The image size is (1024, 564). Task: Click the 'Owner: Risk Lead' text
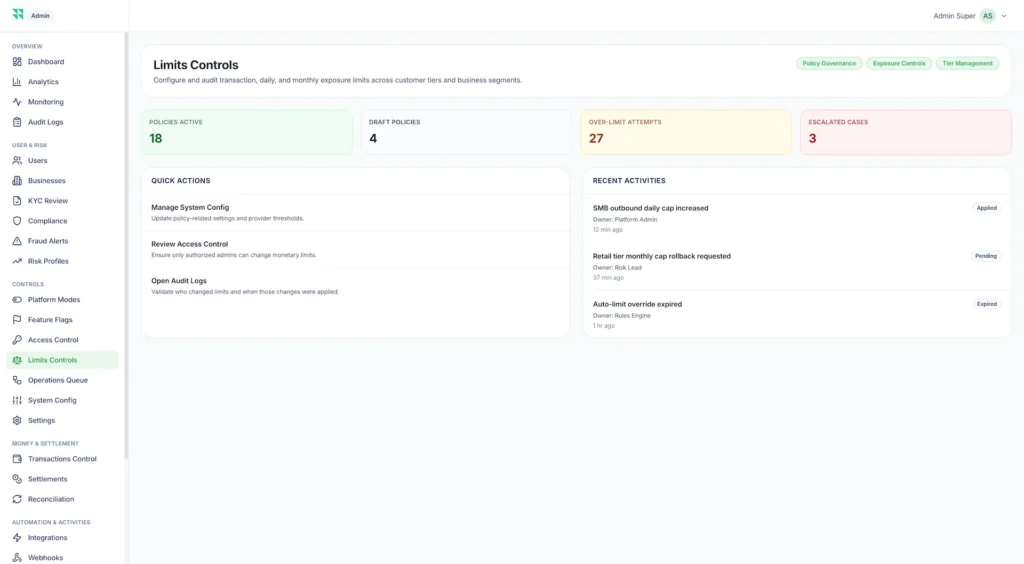pos(617,268)
